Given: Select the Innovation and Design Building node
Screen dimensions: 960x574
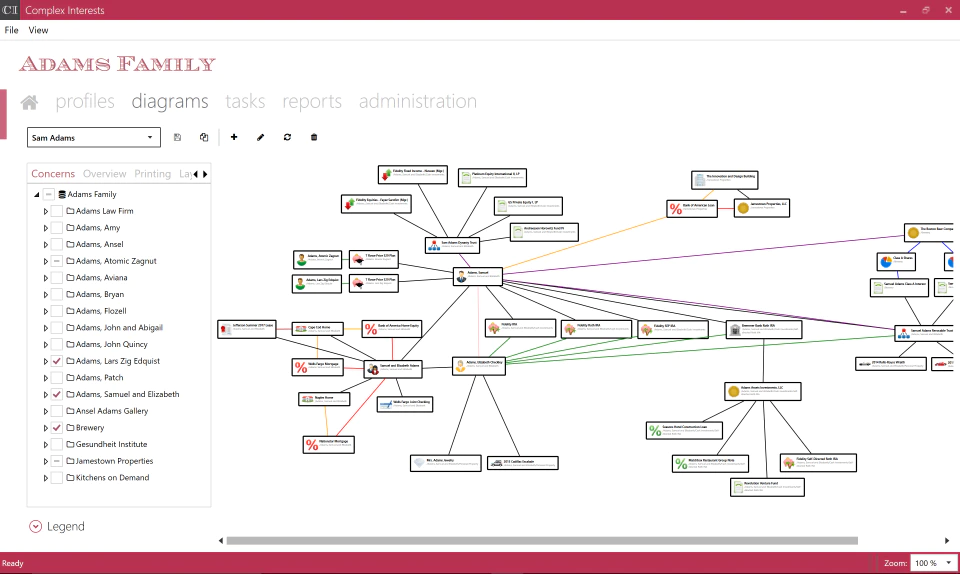Looking at the screenshot, I should coord(725,180).
